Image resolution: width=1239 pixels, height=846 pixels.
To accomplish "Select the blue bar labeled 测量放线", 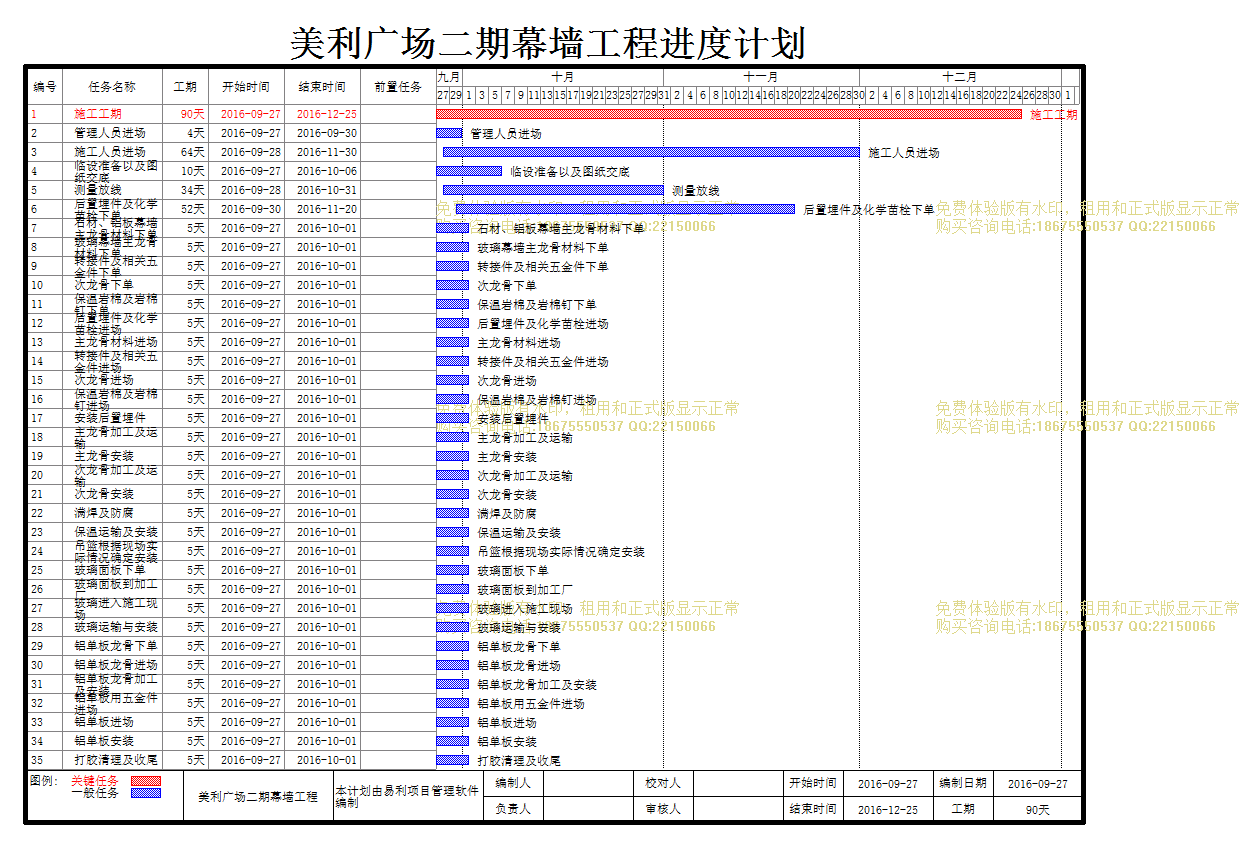I will click(553, 190).
